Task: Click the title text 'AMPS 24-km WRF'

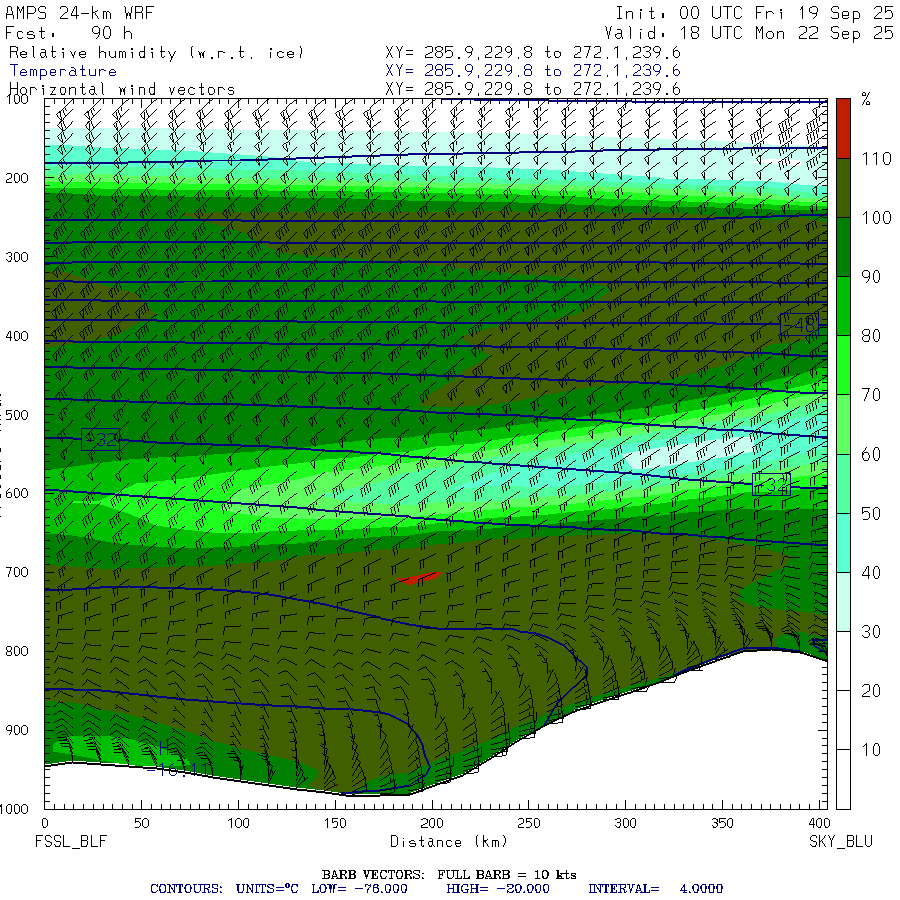Action: (x=80, y=13)
